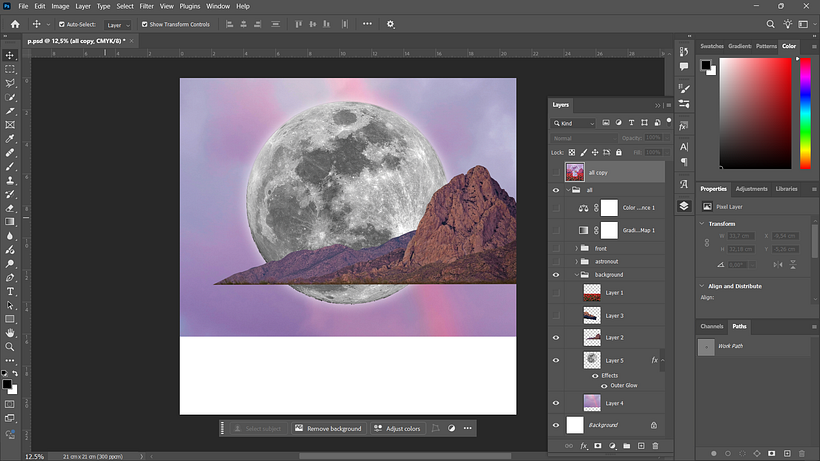Image resolution: width=820 pixels, height=461 pixels.
Task: Select the Eyedropper tool
Action: click(10, 139)
